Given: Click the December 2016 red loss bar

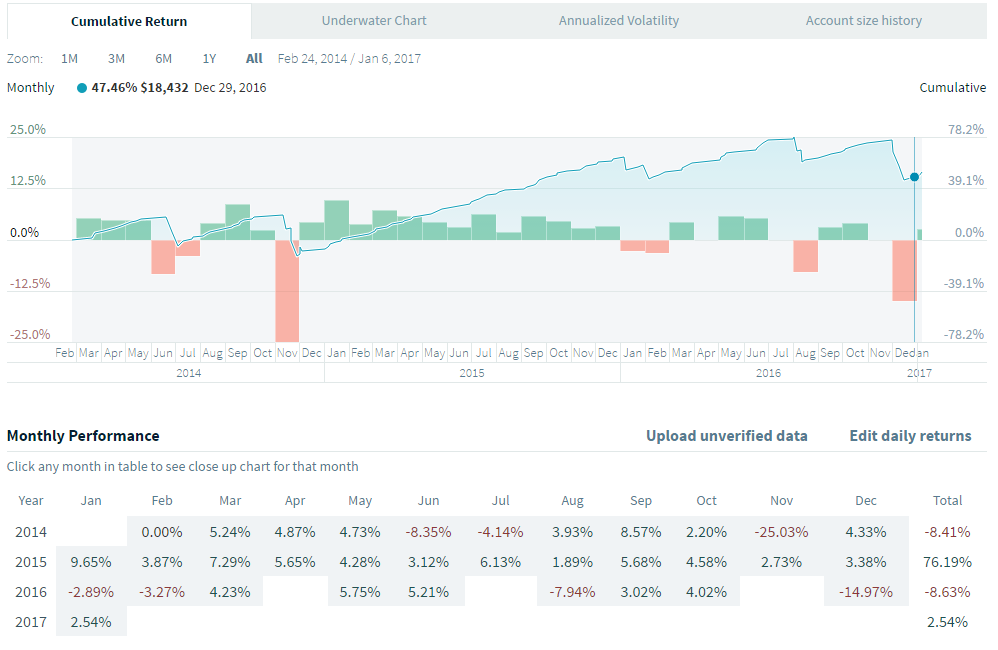Looking at the screenshot, I should (904, 270).
